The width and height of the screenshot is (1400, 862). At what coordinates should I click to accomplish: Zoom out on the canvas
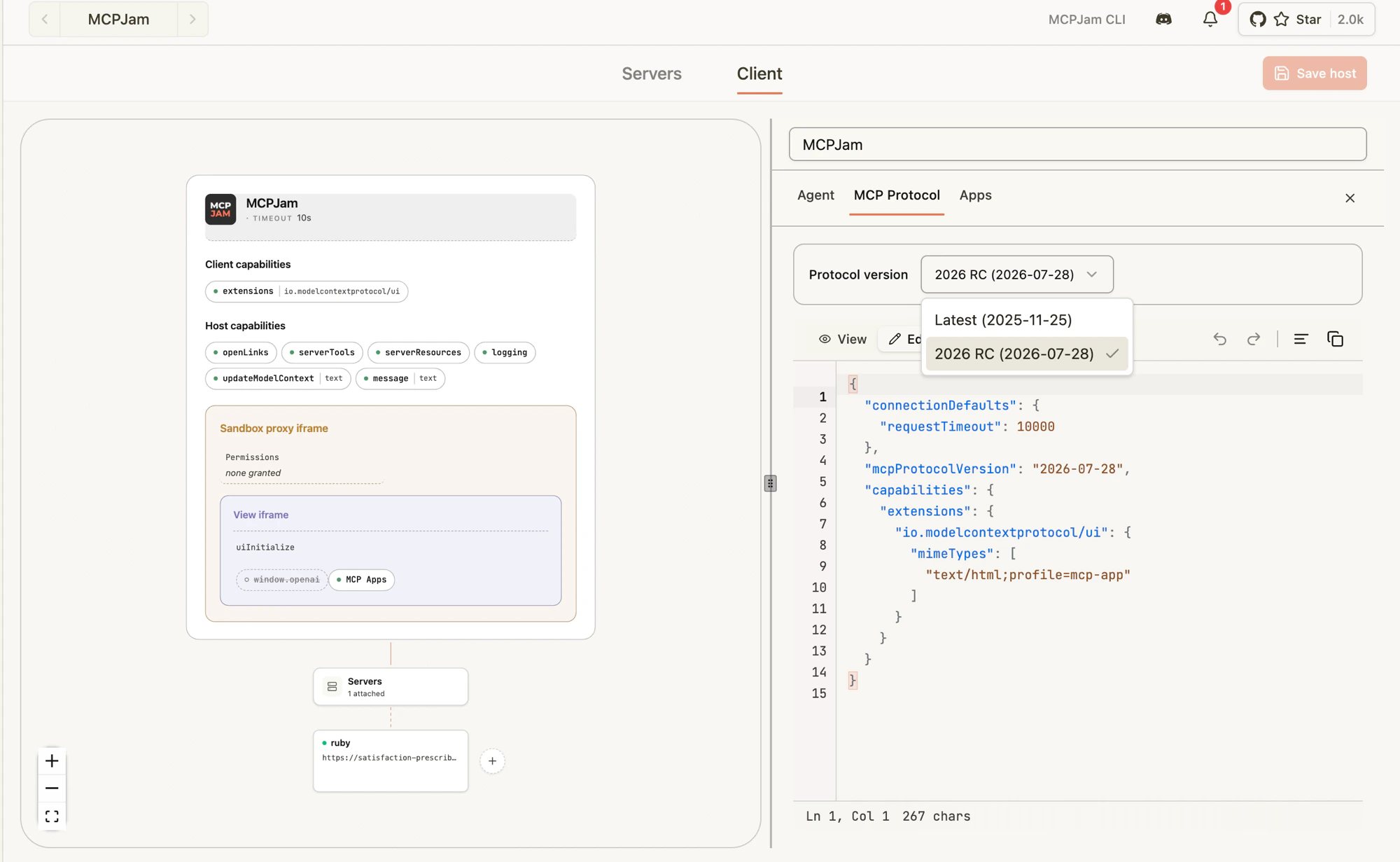(52, 788)
